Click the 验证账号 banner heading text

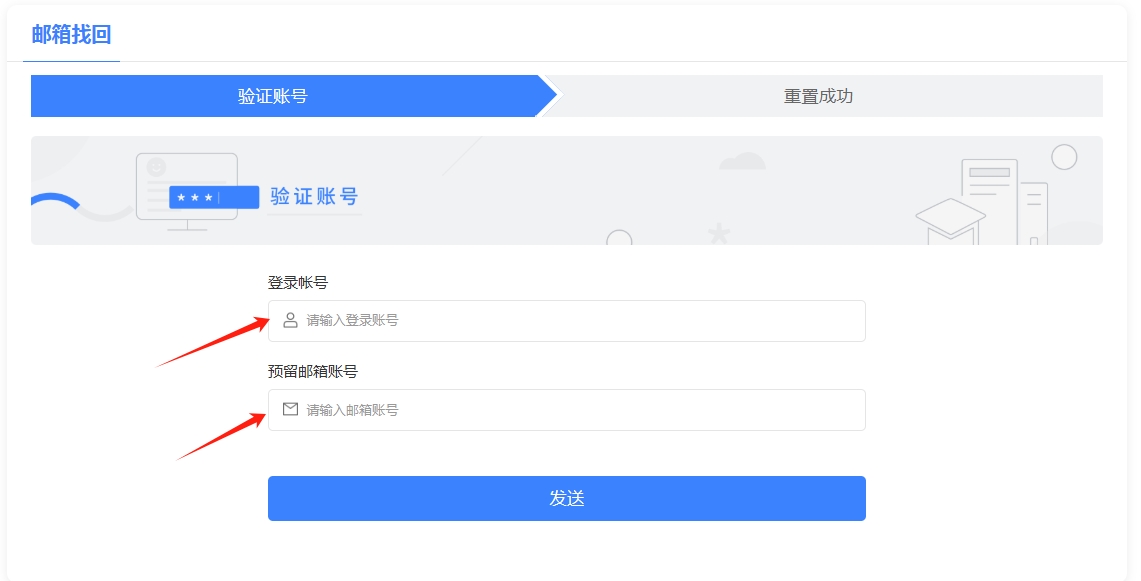click(314, 197)
